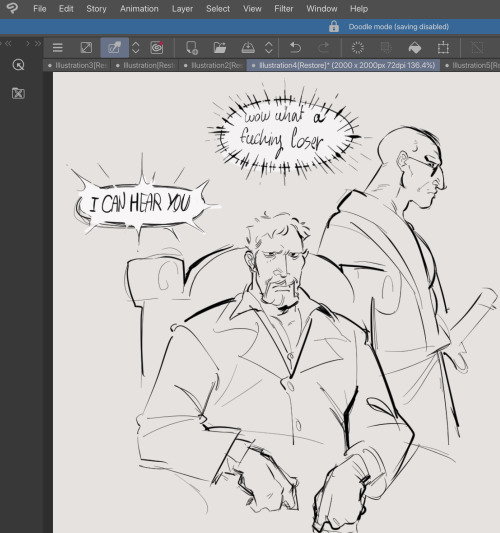Toggle the canvas display icon beside the menu

86,48
